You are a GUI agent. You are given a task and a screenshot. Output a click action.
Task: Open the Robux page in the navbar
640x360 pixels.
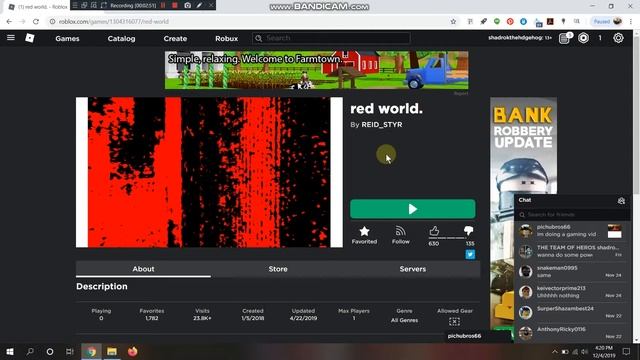[x=227, y=38]
